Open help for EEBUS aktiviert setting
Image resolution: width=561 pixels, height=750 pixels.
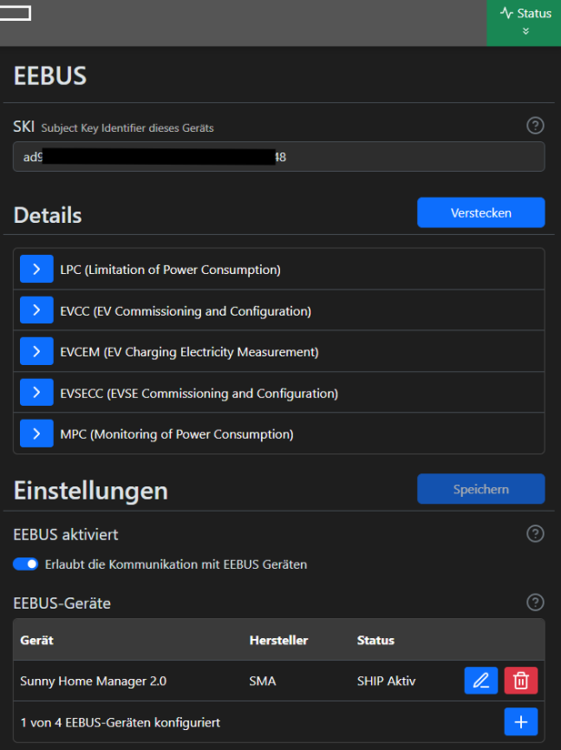click(535, 533)
